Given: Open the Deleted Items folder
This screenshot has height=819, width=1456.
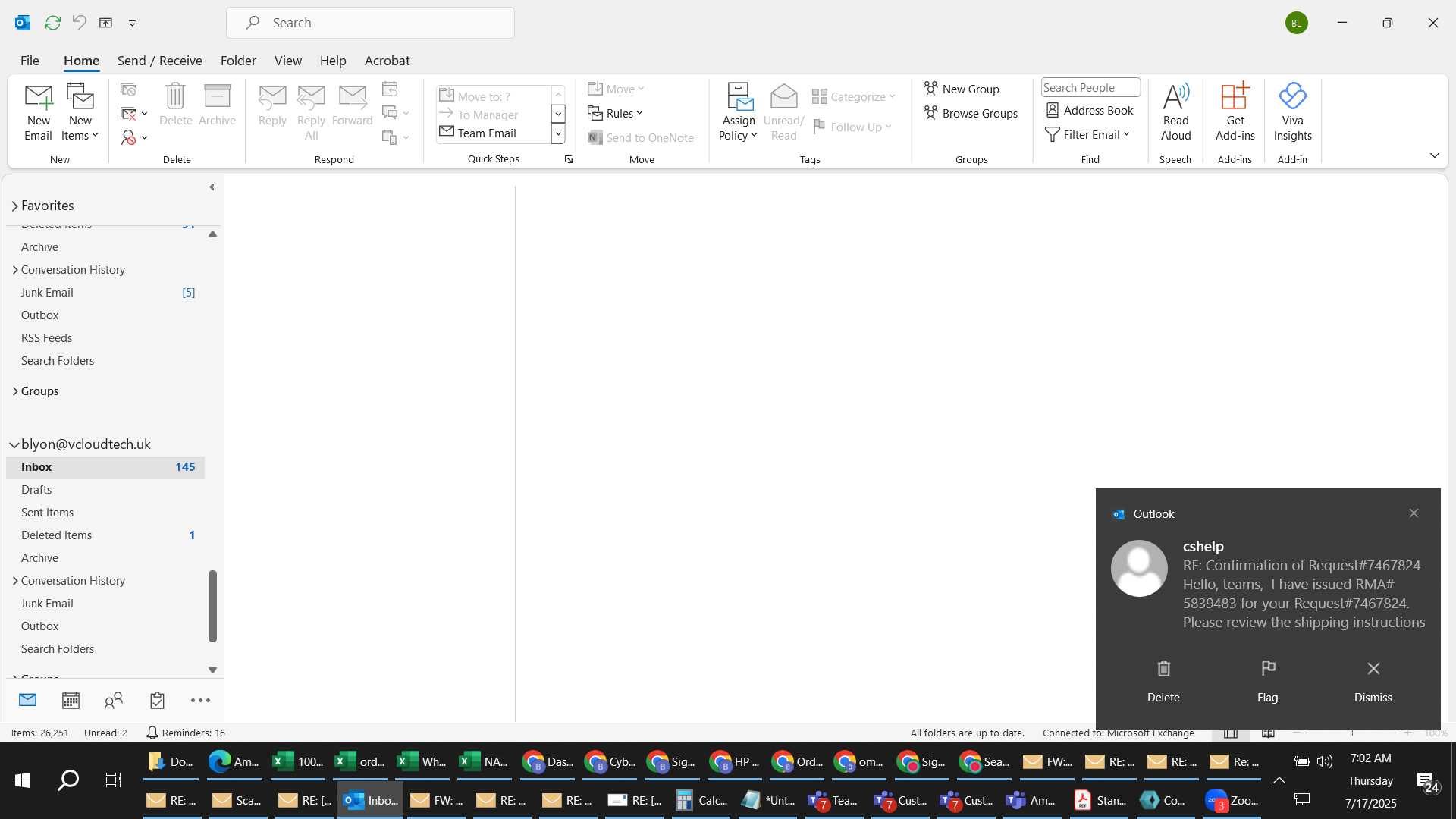Looking at the screenshot, I should tap(105, 535).
